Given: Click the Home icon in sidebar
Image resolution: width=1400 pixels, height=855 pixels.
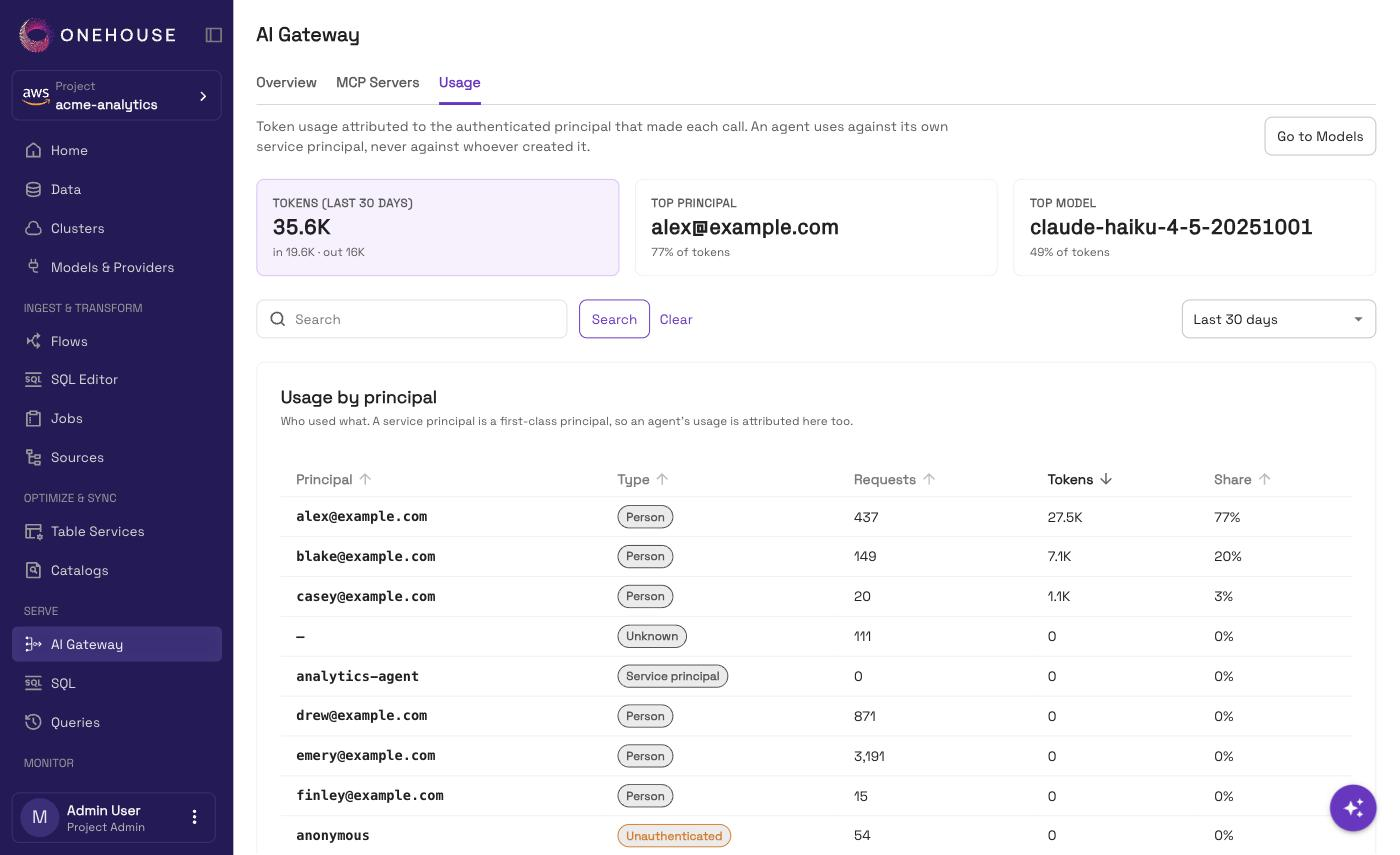Looking at the screenshot, I should [33, 150].
